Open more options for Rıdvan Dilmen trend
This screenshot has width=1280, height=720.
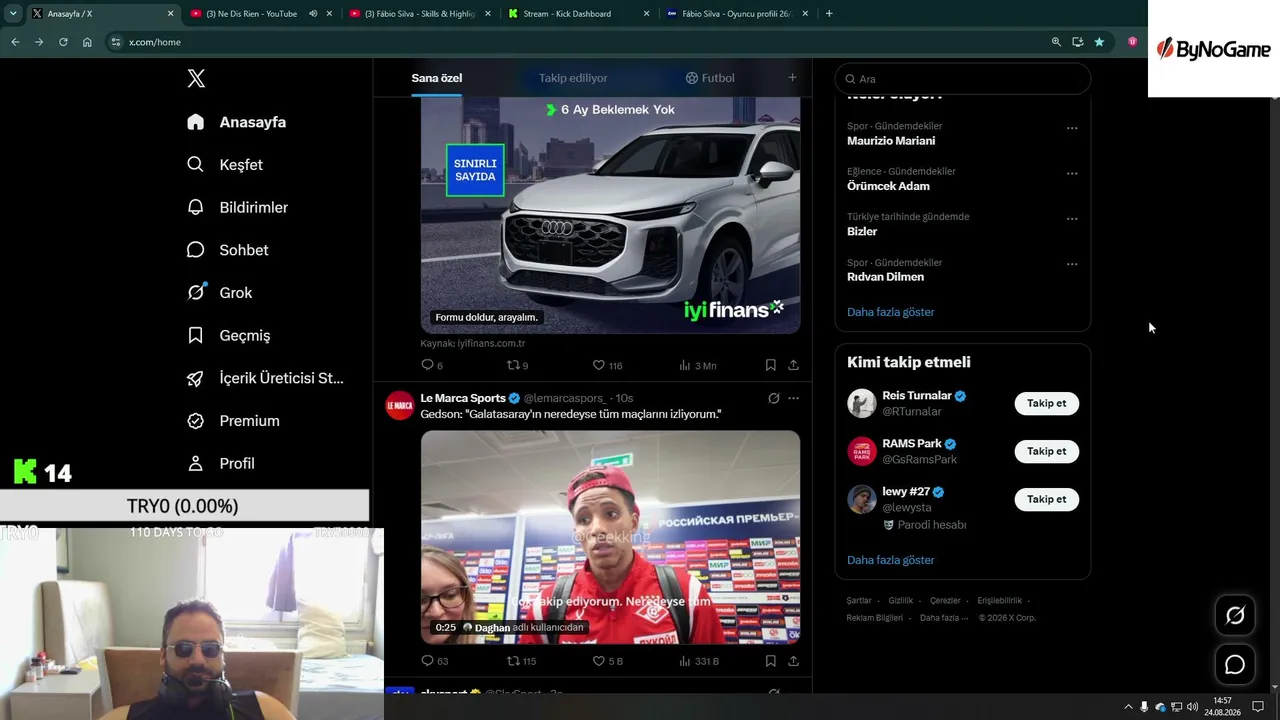pyautogui.click(x=1072, y=264)
